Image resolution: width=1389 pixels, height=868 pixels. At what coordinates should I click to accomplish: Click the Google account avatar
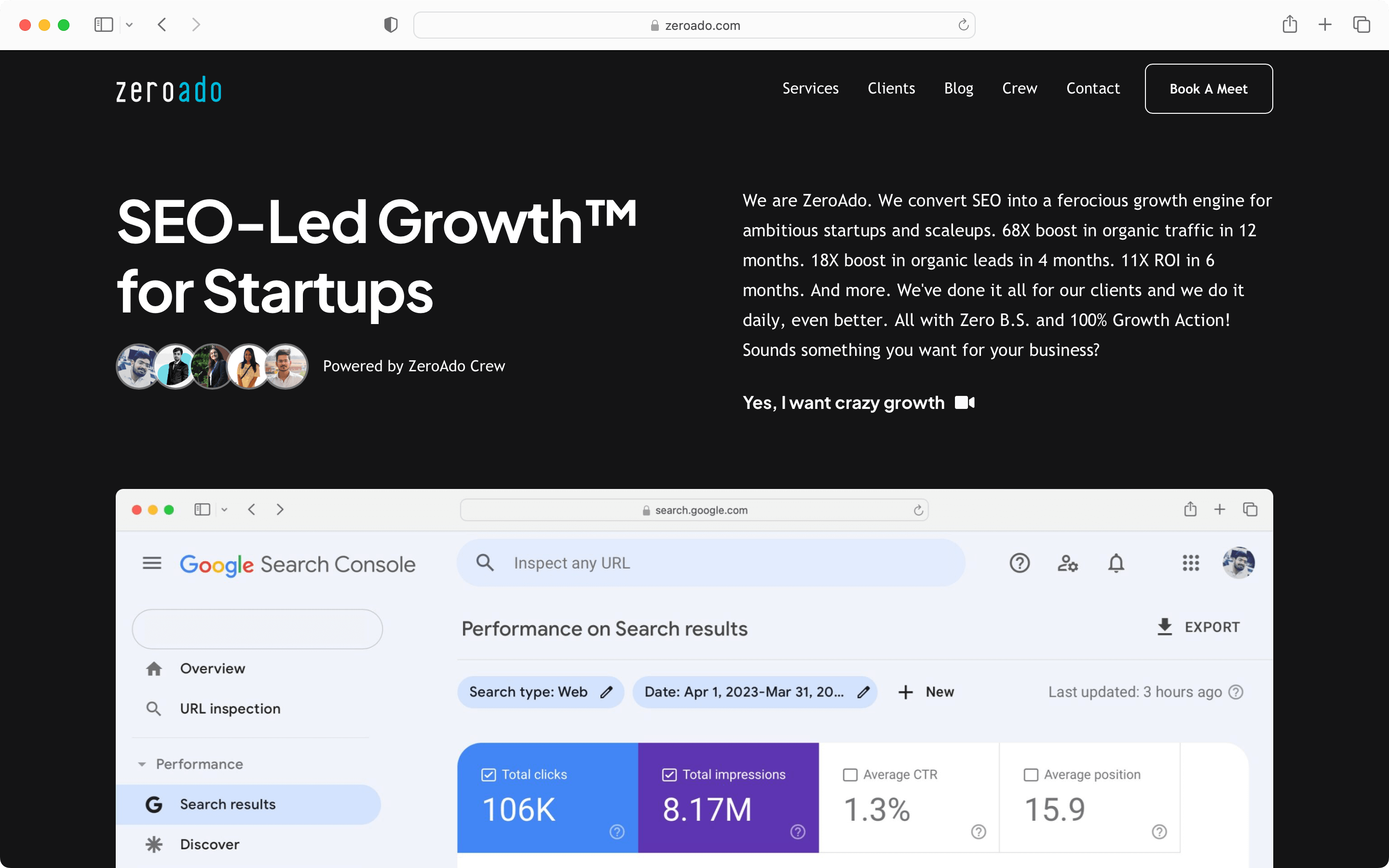[x=1239, y=563]
